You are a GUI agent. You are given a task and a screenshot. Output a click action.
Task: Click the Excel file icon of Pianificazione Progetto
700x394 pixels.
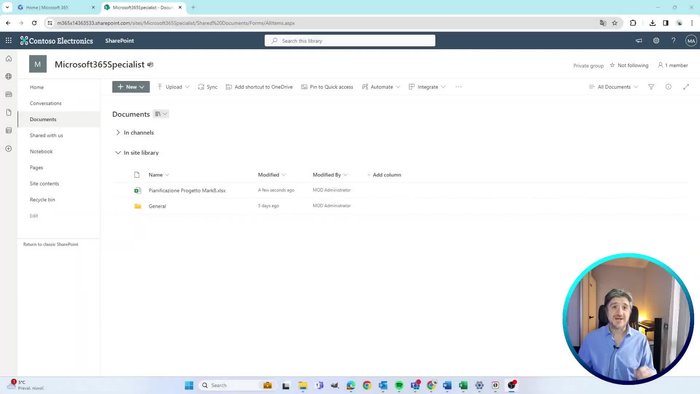(138, 190)
